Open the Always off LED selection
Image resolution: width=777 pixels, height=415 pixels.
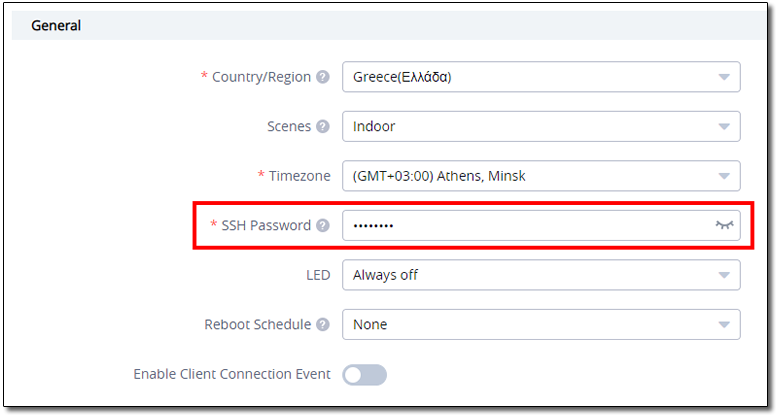[541, 275]
